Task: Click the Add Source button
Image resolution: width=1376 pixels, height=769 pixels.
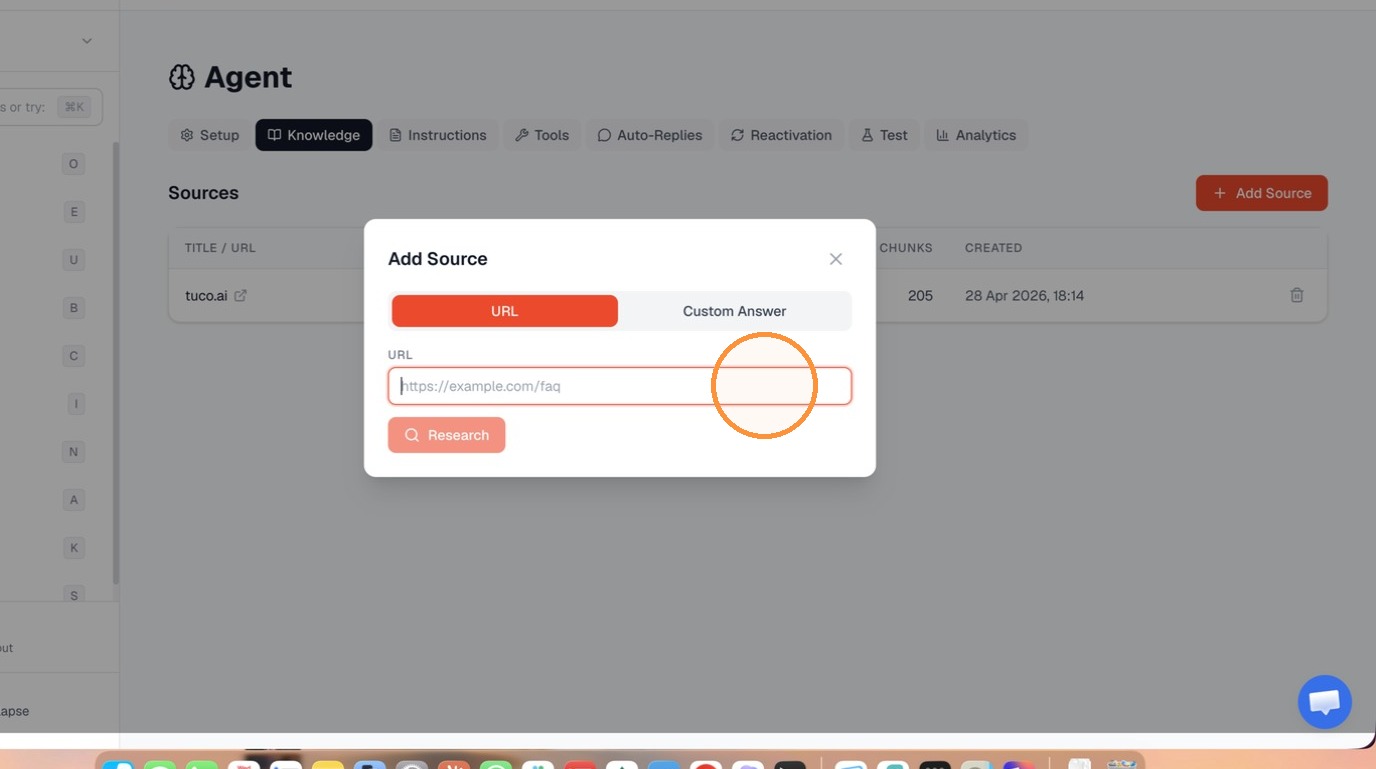Action: pyautogui.click(x=1262, y=193)
